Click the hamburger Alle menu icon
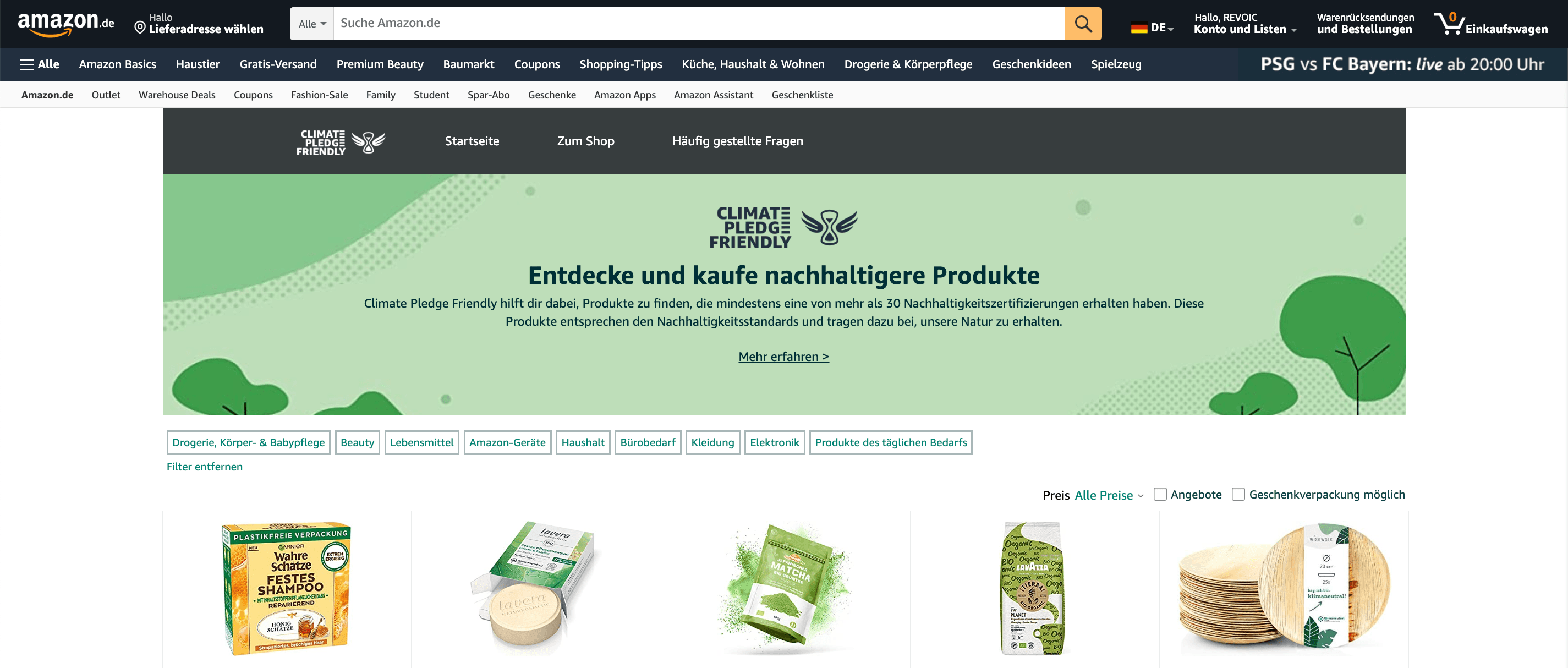1568x668 pixels. [37, 64]
